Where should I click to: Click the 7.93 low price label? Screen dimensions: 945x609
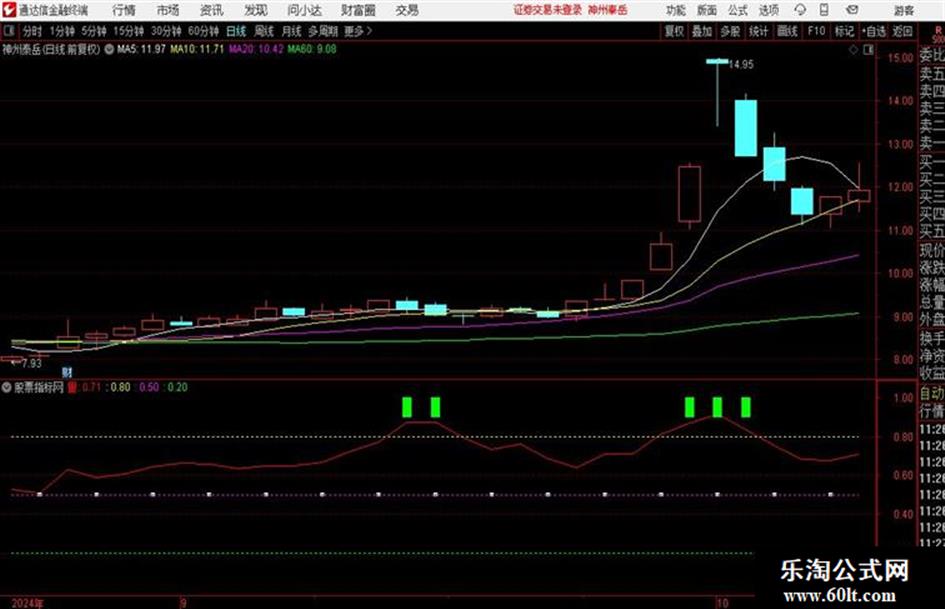coord(31,364)
